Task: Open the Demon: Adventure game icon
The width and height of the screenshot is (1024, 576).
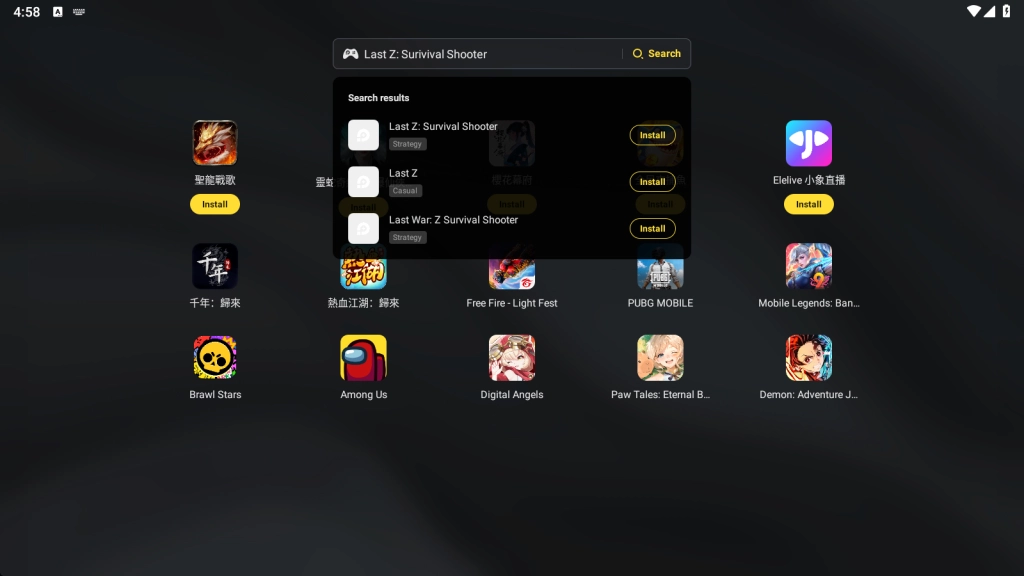Action: point(808,358)
